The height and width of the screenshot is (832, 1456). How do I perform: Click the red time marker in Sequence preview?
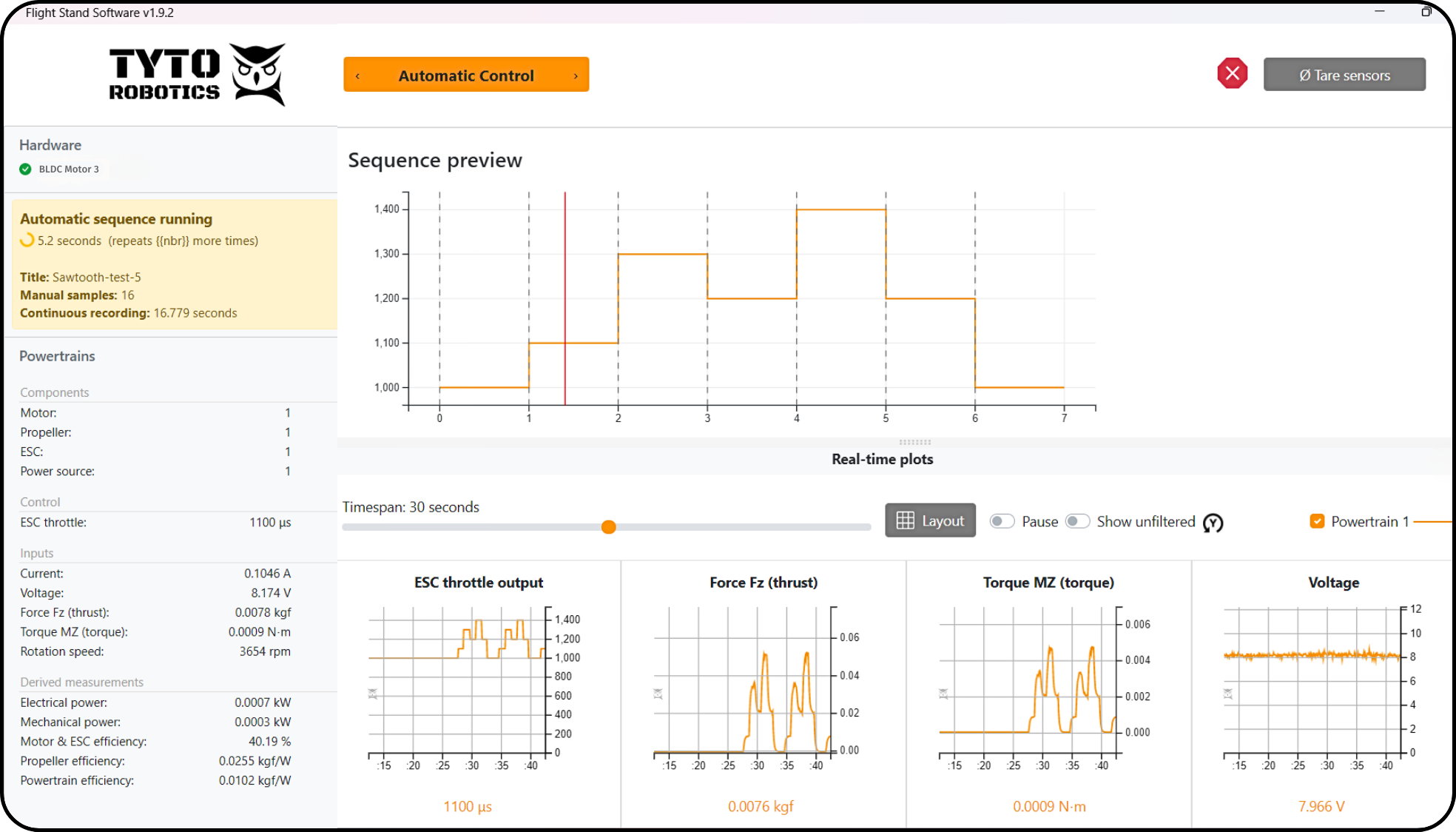[565, 296]
